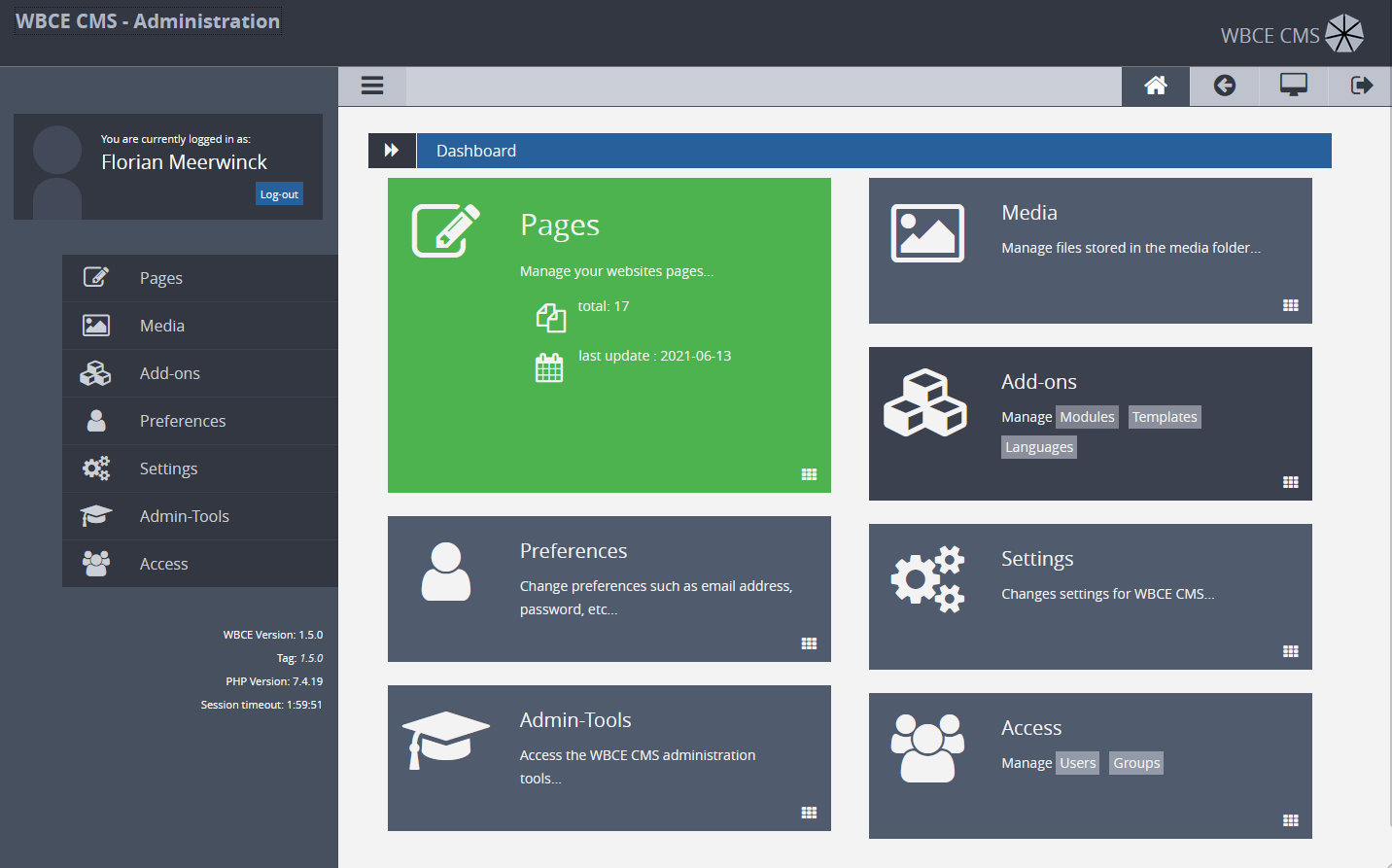
Task: Click the Media card heading
Action: coord(1029,213)
